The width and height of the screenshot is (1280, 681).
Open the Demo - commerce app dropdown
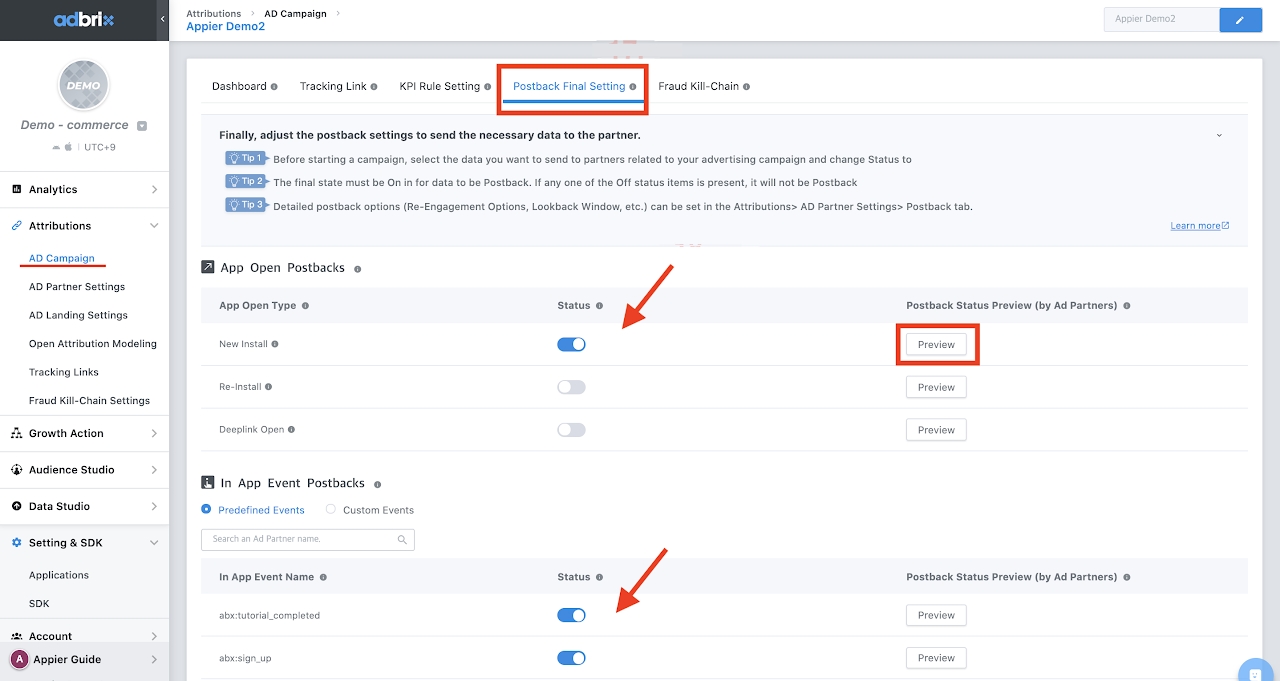(142, 126)
